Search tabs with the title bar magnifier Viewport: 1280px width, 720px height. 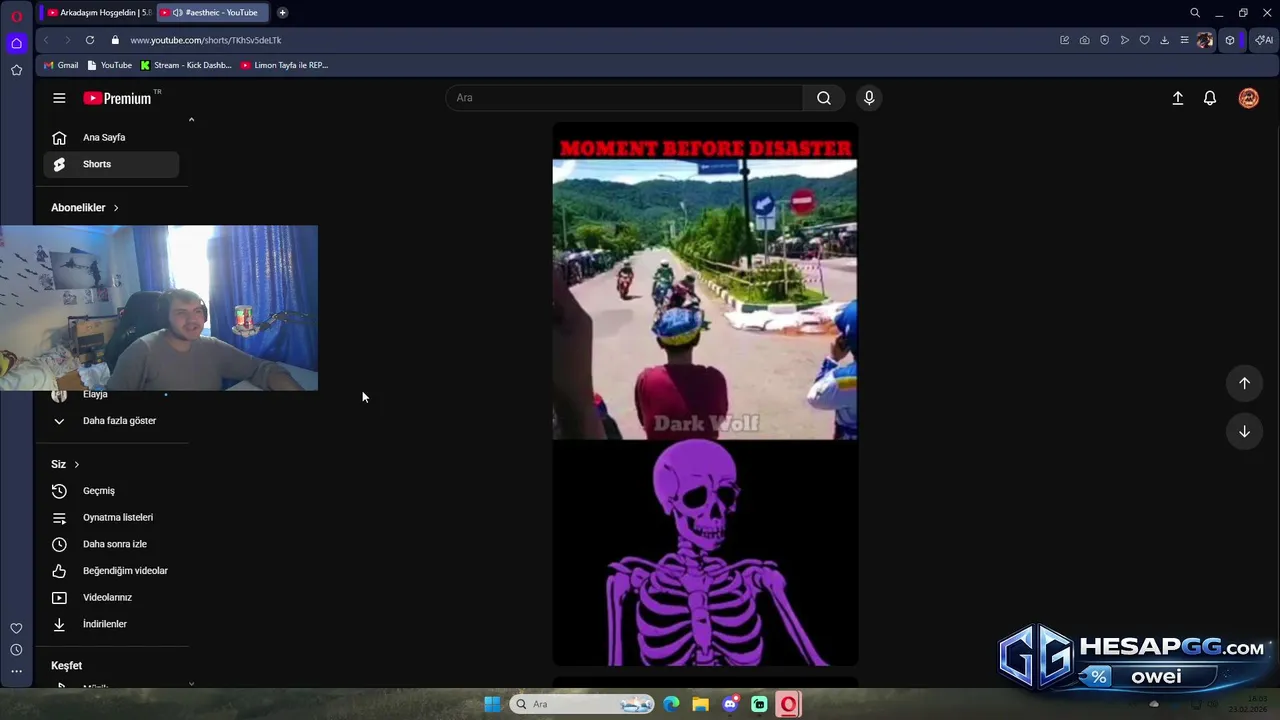click(1195, 13)
